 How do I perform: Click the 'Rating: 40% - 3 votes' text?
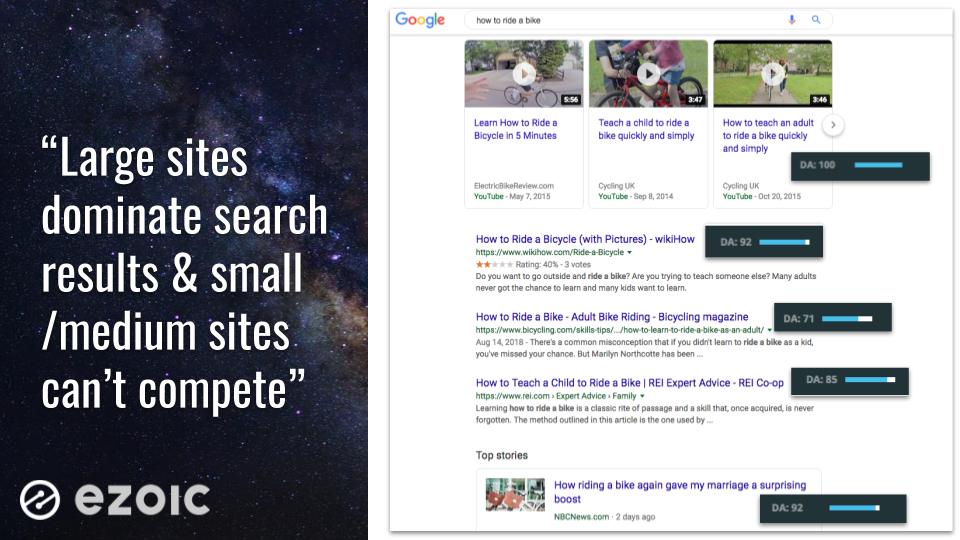coord(553,264)
